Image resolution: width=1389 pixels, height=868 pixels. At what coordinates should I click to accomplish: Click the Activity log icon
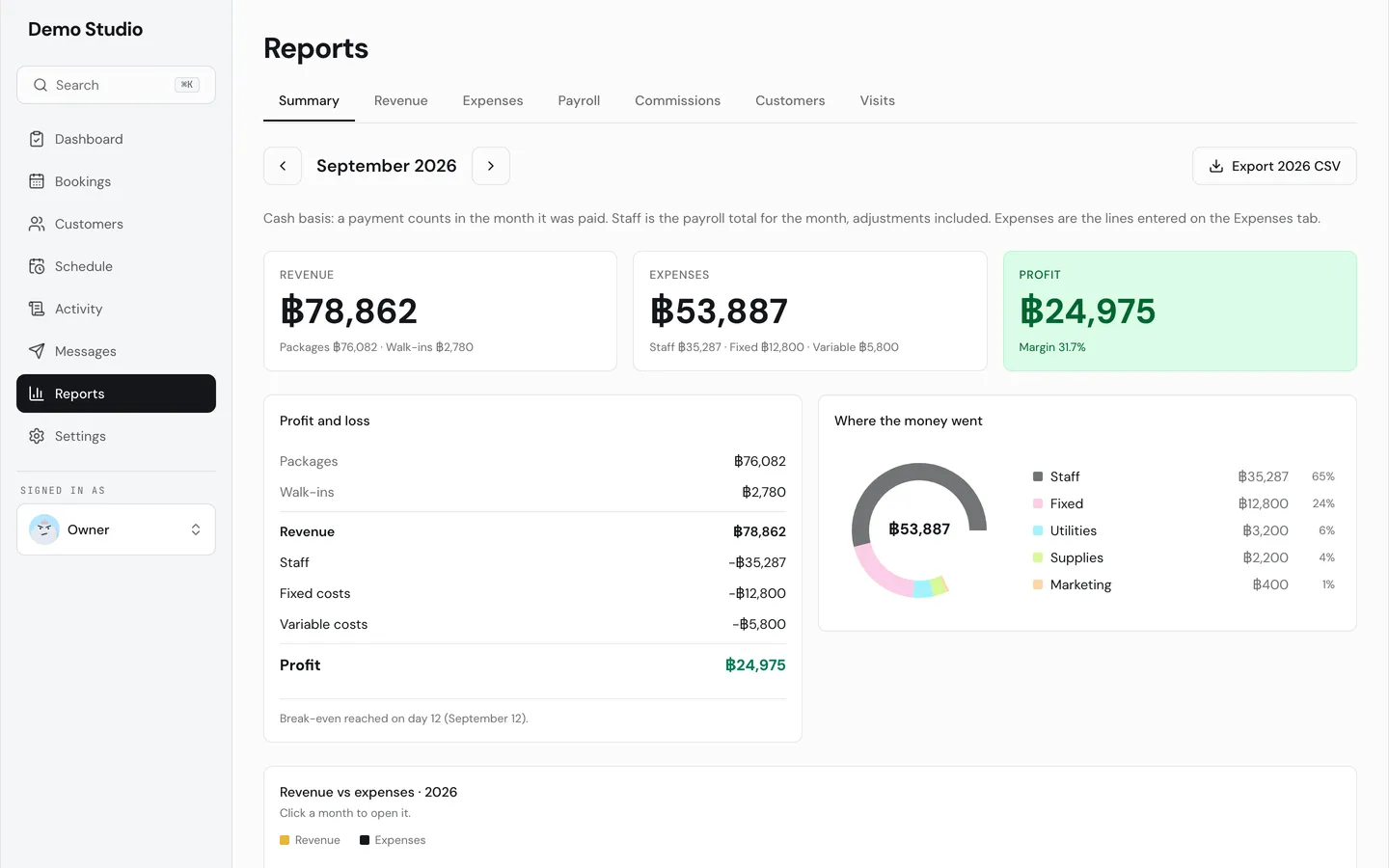[37, 309]
